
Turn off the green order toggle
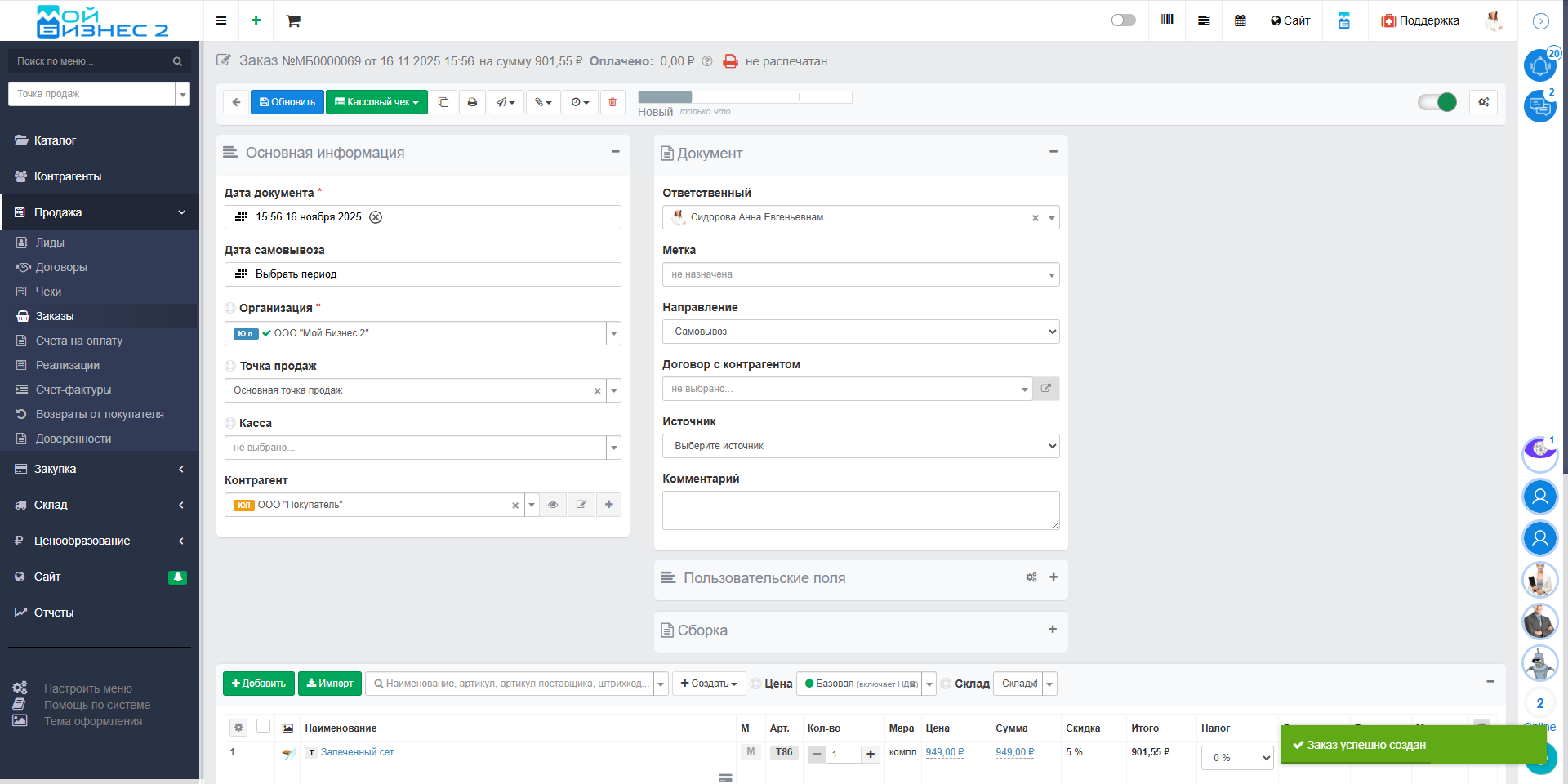(x=1437, y=102)
